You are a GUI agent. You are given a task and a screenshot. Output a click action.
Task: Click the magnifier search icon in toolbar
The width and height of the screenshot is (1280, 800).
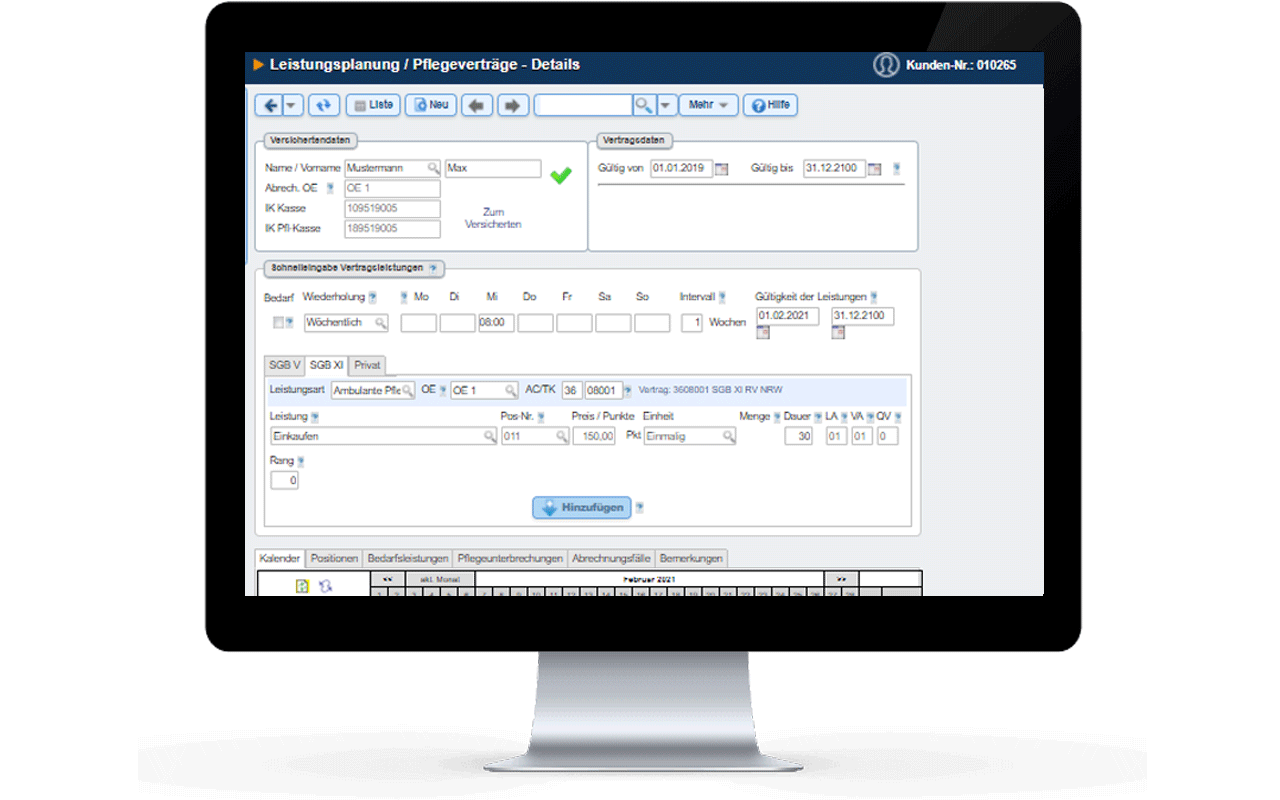click(x=645, y=105)
